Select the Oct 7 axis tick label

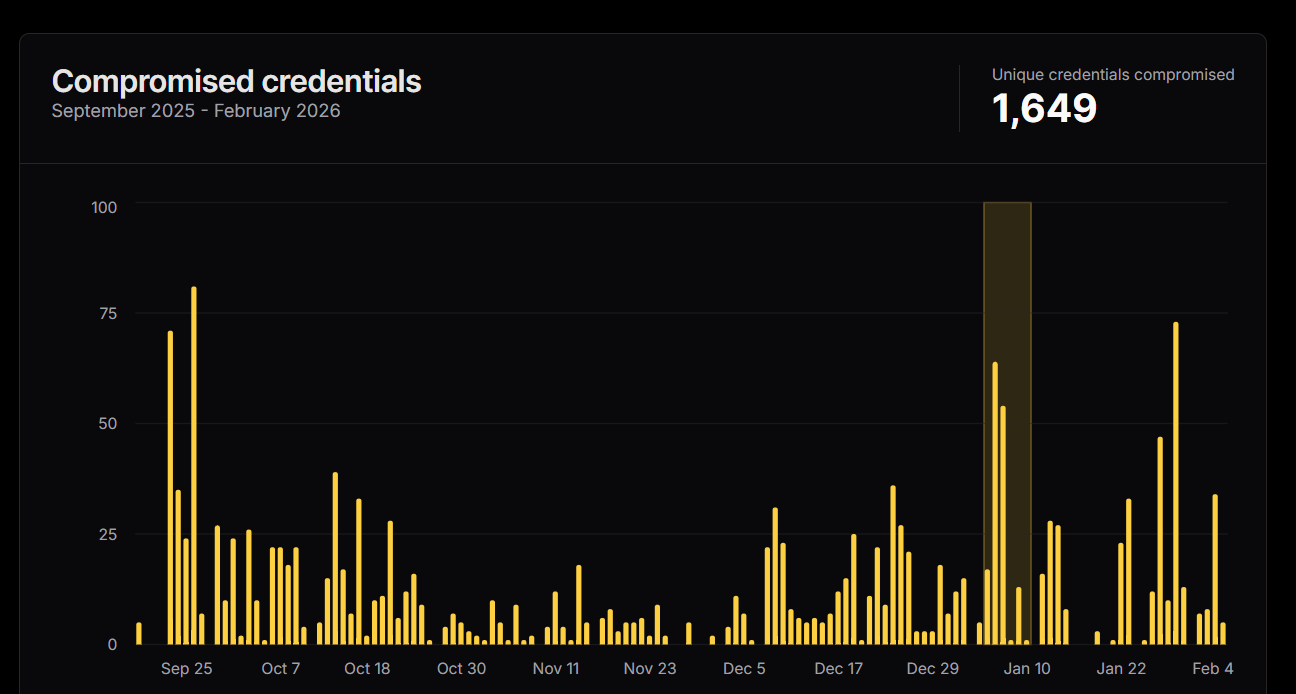click(280, 669)
